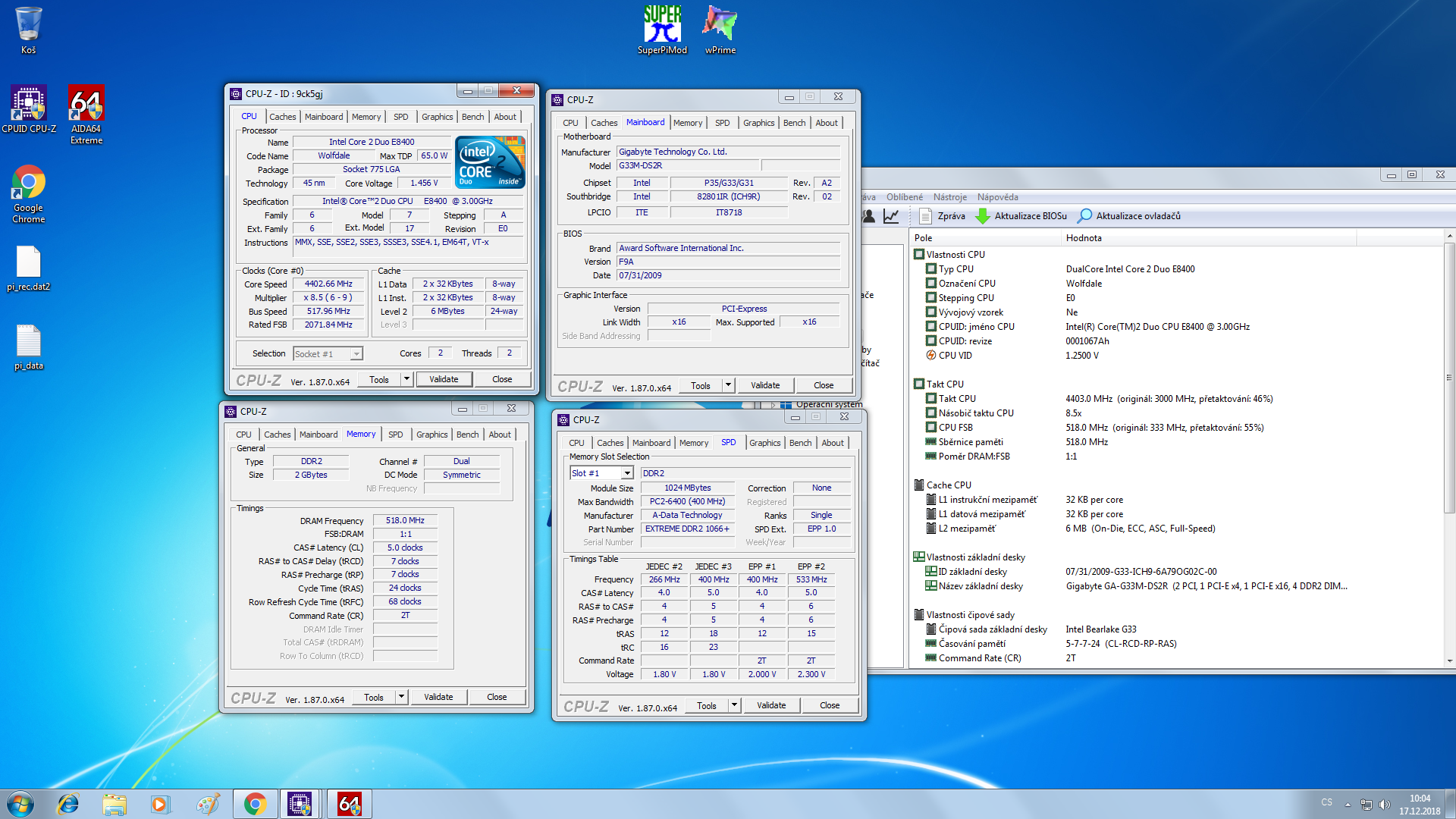Image resolution: width=1456 pixels, height=819 pixels.
Task: Click the AIDA64 vertical scrollbar down arrow
Action: point(1449,661)
